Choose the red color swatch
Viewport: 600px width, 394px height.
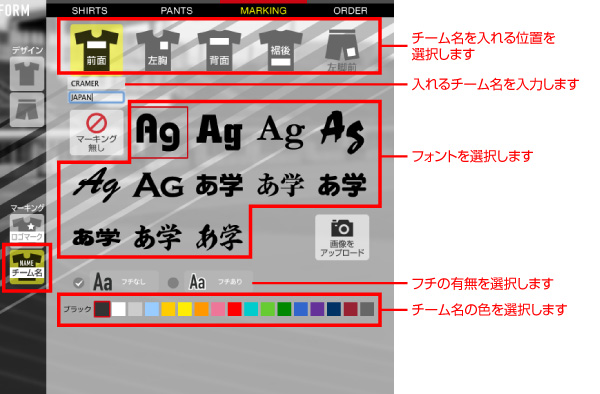234,309
